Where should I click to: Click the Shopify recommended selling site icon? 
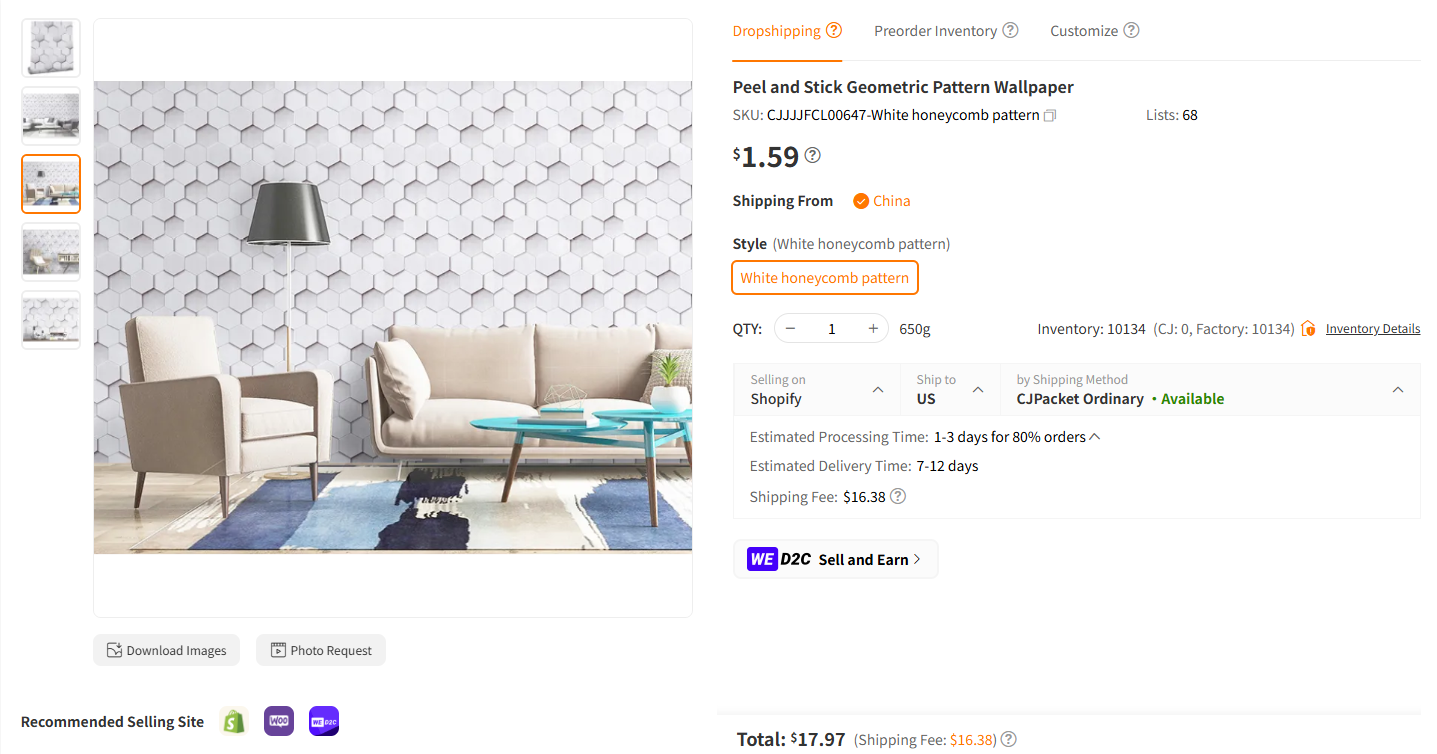point(234,721)
